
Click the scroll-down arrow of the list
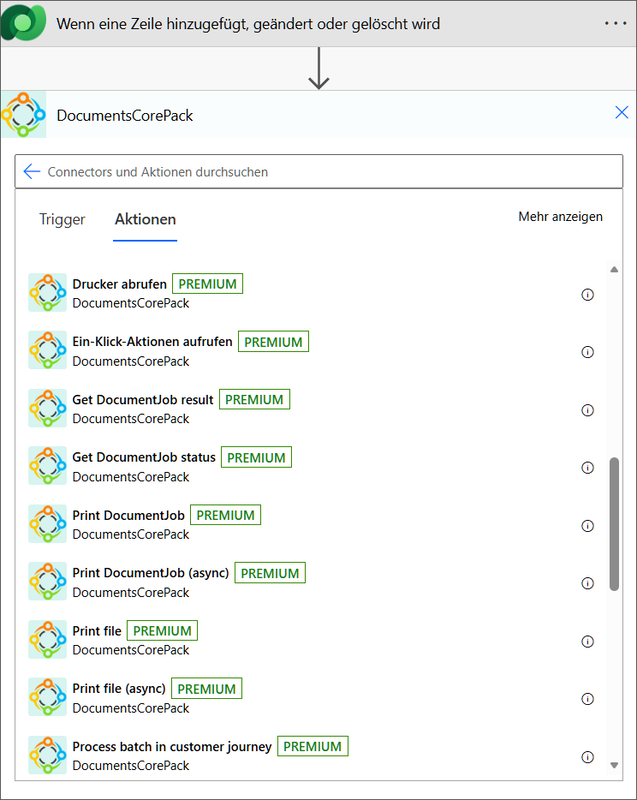(614, 765)
